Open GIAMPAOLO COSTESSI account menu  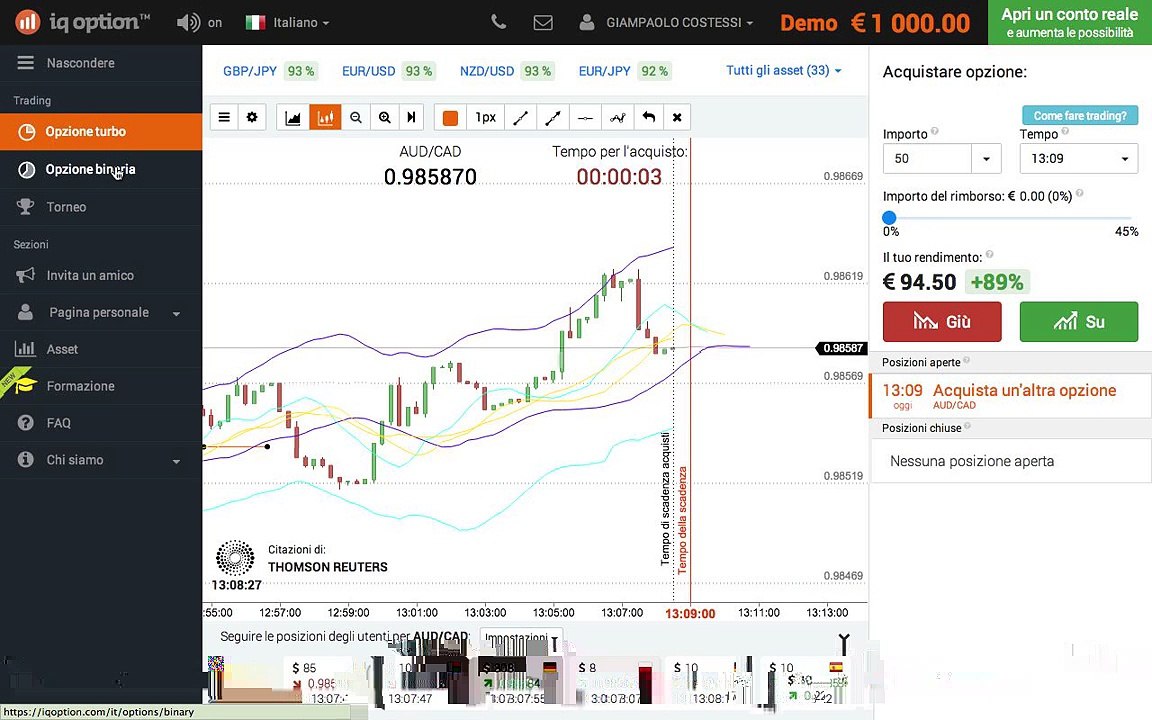(x=666, y=23)
